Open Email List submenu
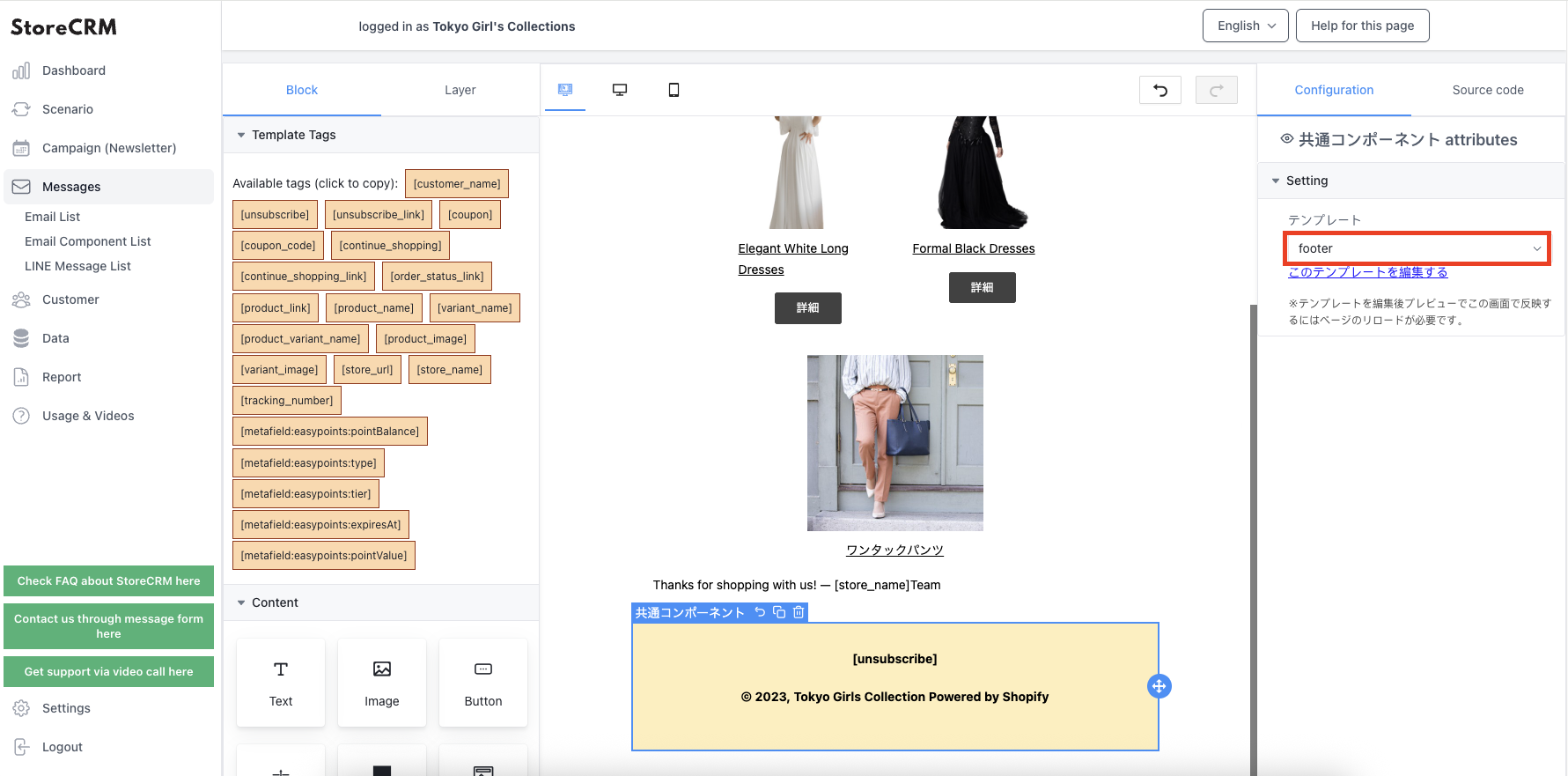The height and width of the screenshot is (776, 1568). tap(52, 217)
